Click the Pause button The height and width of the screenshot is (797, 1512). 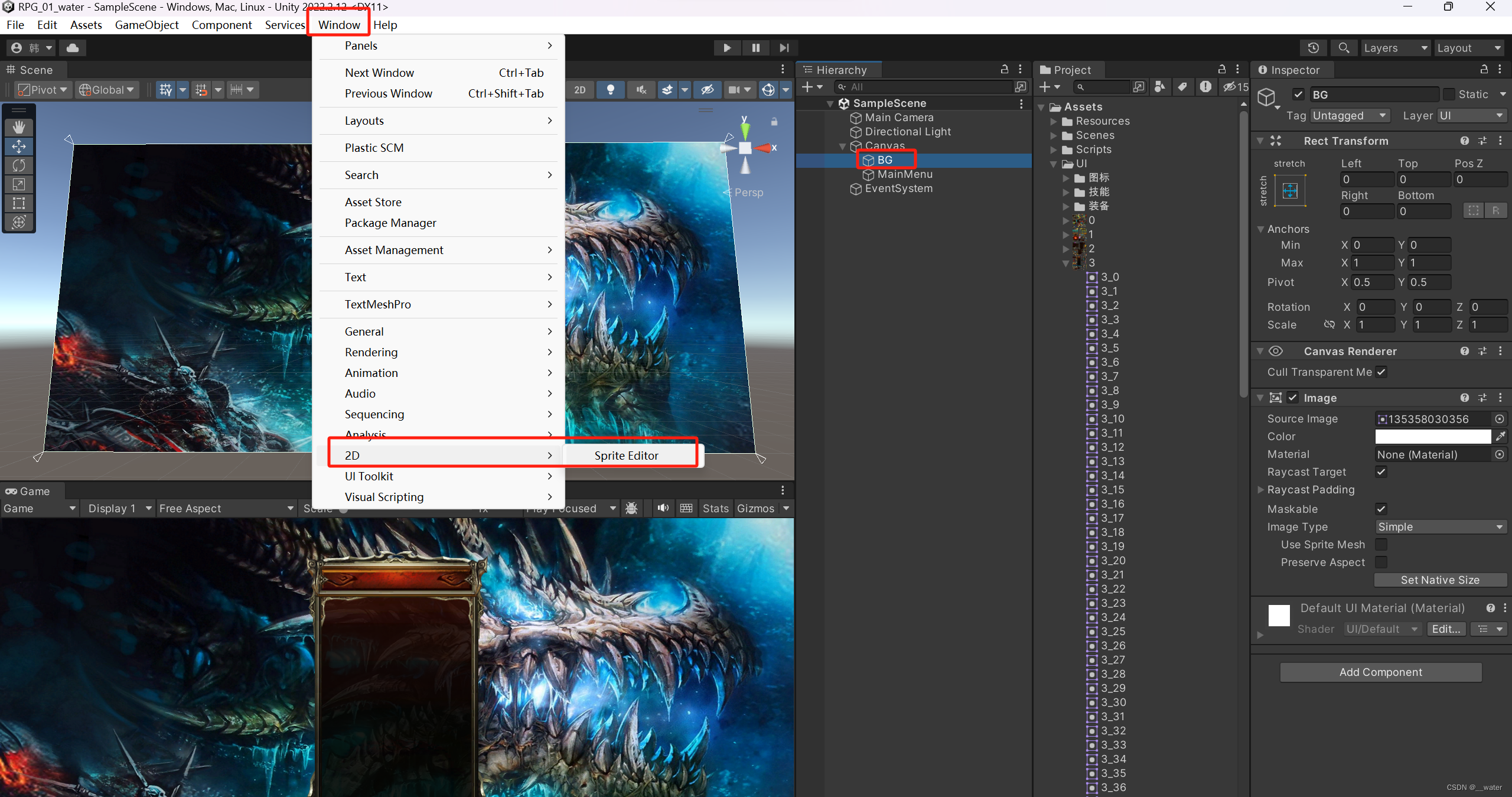point(755,48)
